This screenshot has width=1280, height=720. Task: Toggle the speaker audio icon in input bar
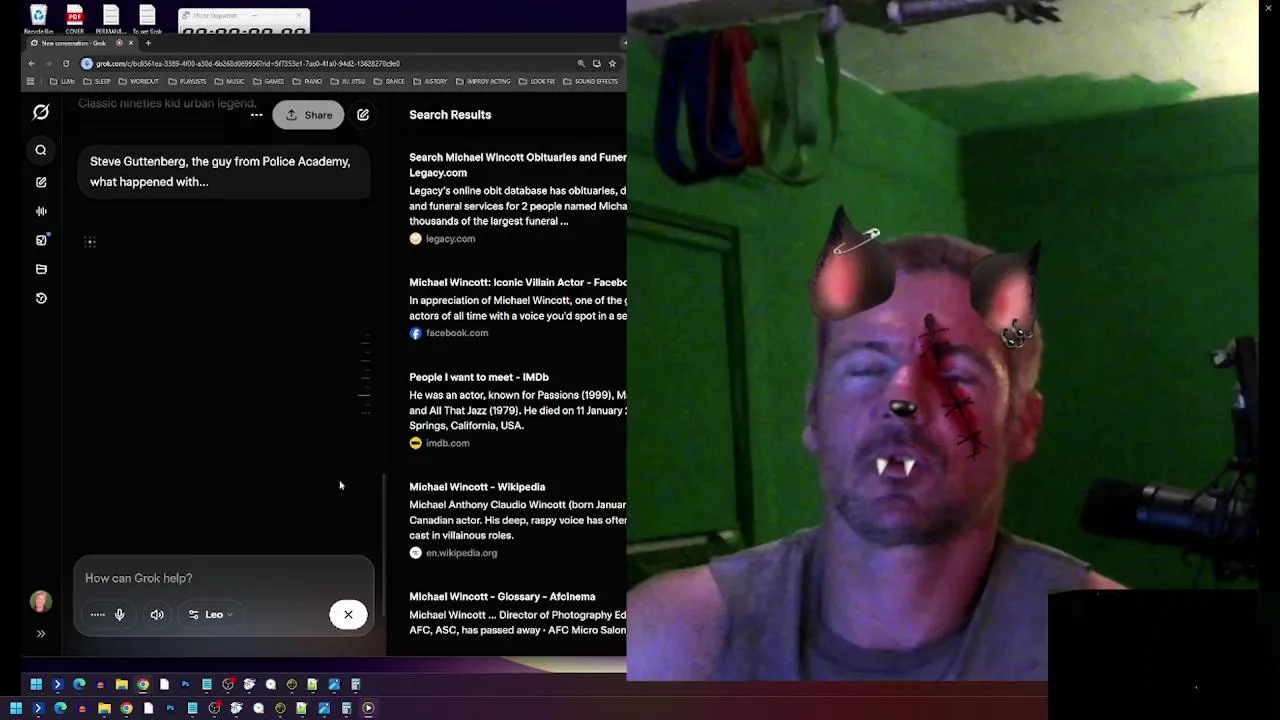point(157,614)
